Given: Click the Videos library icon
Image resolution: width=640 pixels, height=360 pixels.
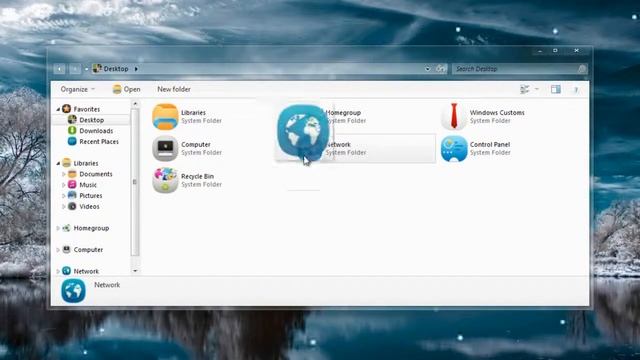Looking at the screenshot, I should click(x=72, y=206).
